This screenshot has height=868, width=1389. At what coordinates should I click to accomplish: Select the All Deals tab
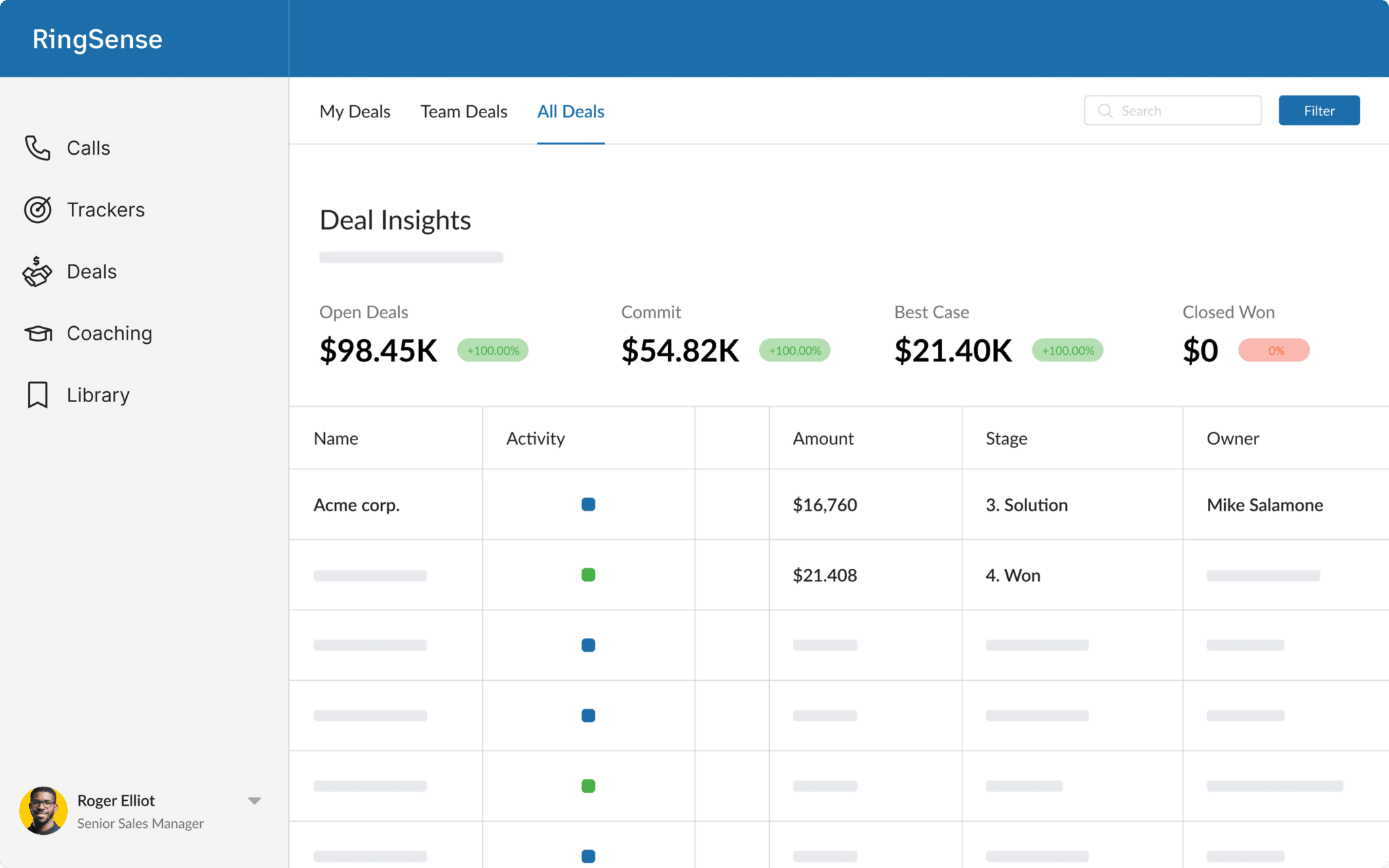570,111
